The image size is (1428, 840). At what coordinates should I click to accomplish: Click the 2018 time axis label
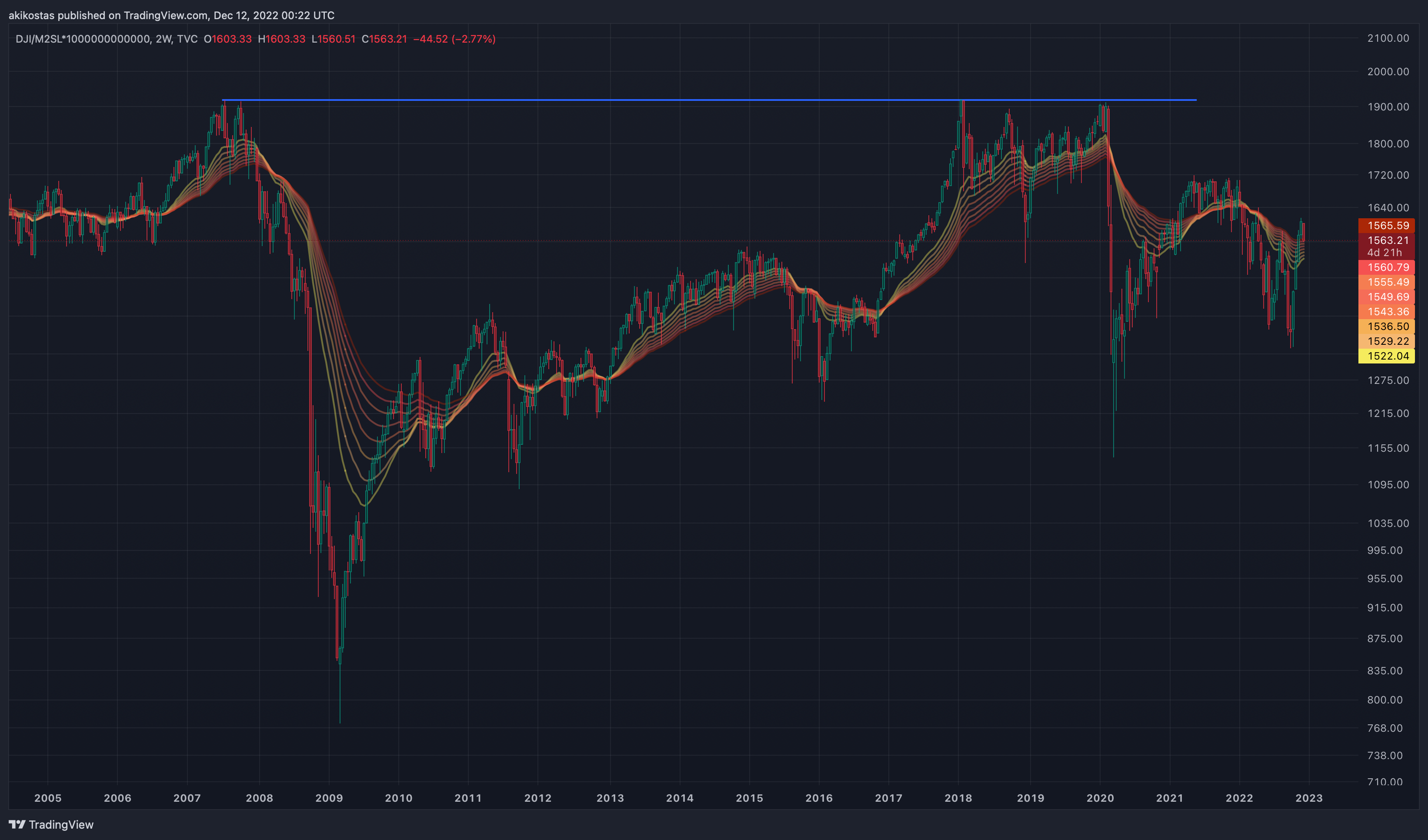point(958,798)
